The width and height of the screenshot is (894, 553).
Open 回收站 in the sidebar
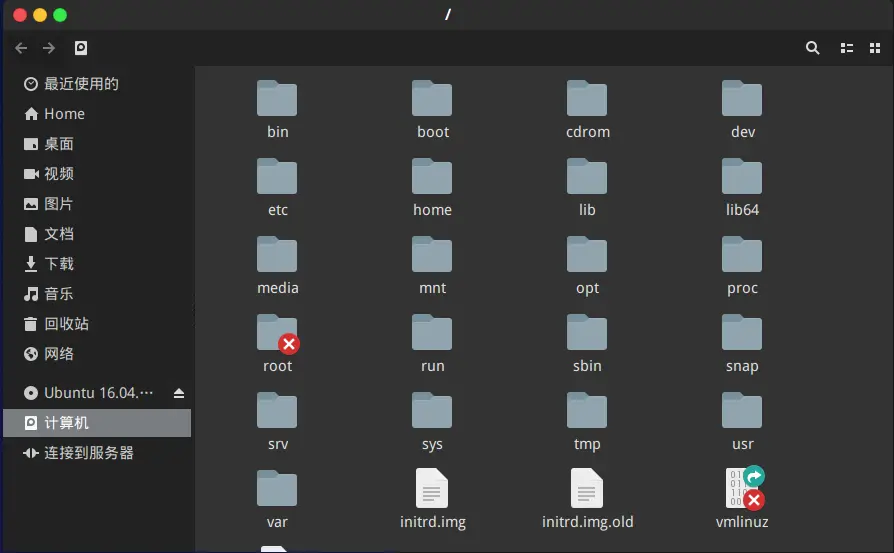point(97,324)
